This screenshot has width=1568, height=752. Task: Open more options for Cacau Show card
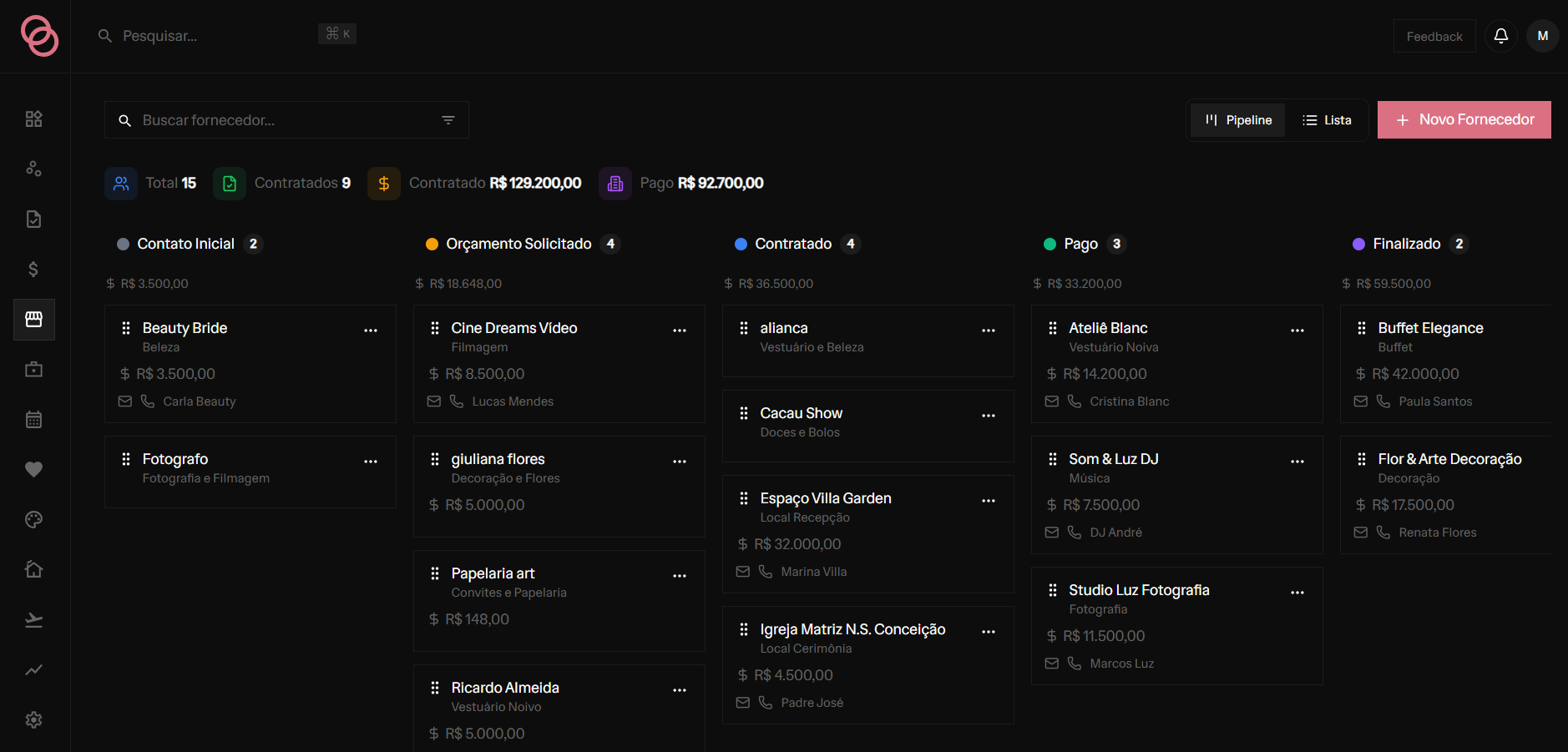pos(989,416)
